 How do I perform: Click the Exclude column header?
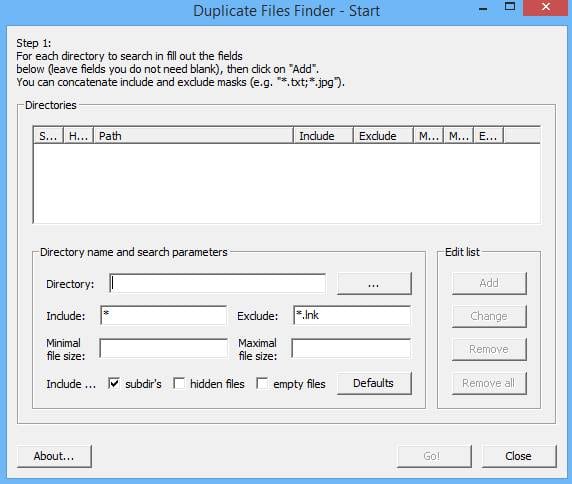pyautogui.click(x=383, y=136)
